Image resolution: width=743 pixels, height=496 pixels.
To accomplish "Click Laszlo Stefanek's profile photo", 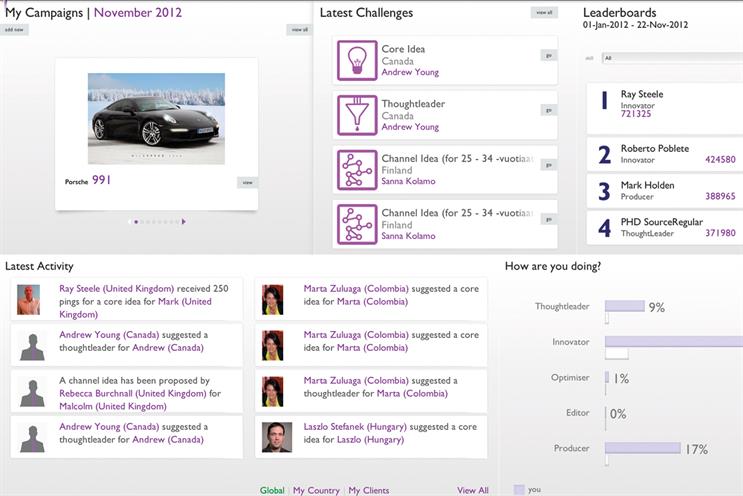I will tap(277, 437).
